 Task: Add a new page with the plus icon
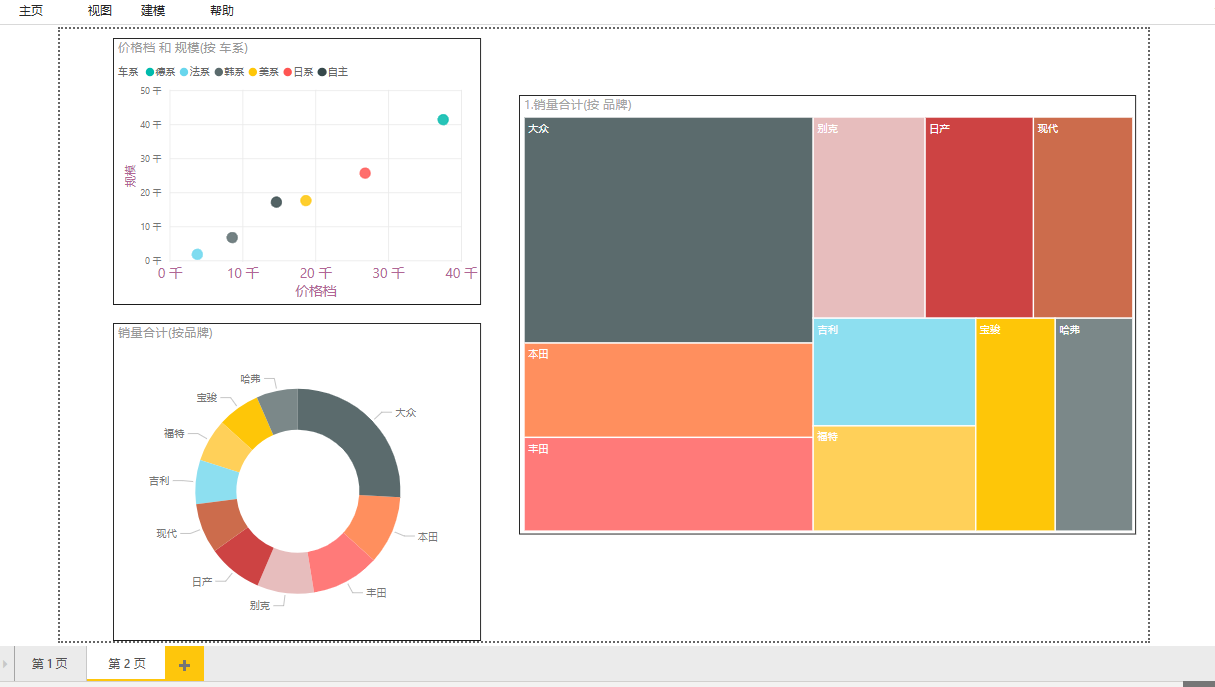pos(185,664)
